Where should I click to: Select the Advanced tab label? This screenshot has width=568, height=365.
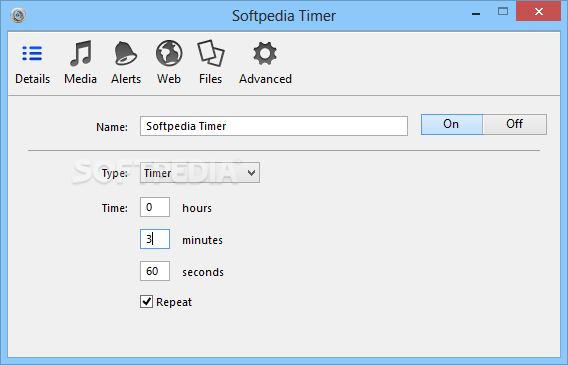pos(265,79)
